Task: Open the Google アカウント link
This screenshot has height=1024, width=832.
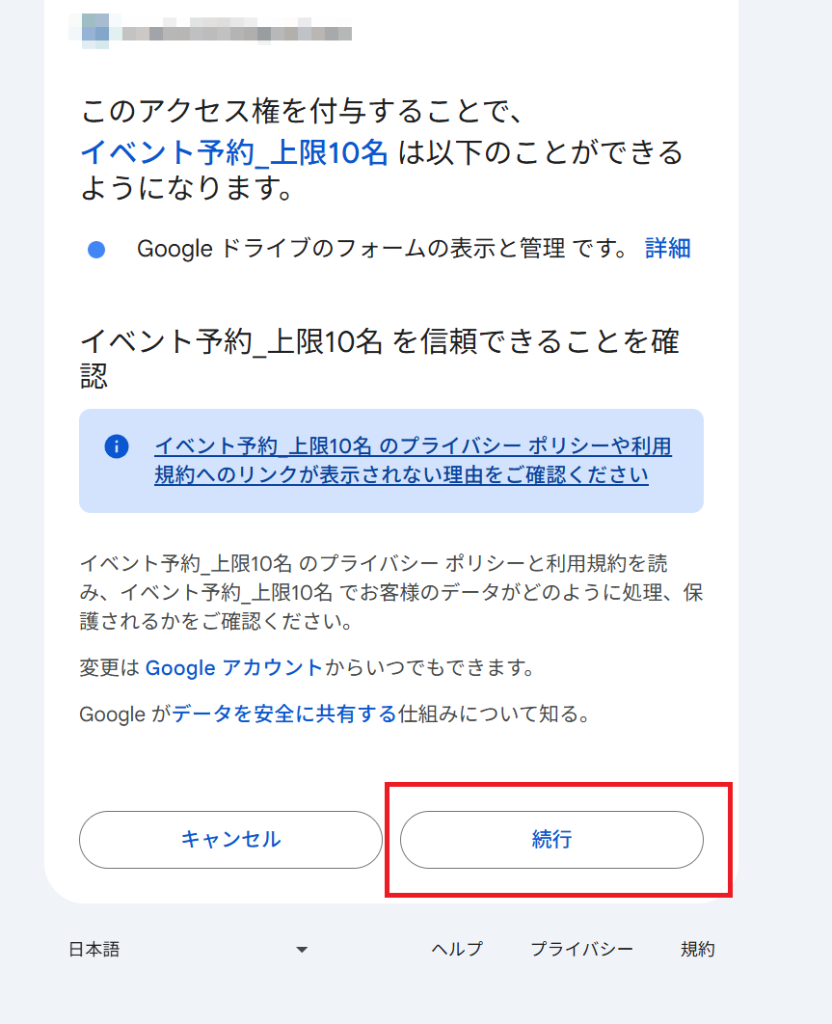Action: pyautogui.click(x=234, y=667)
